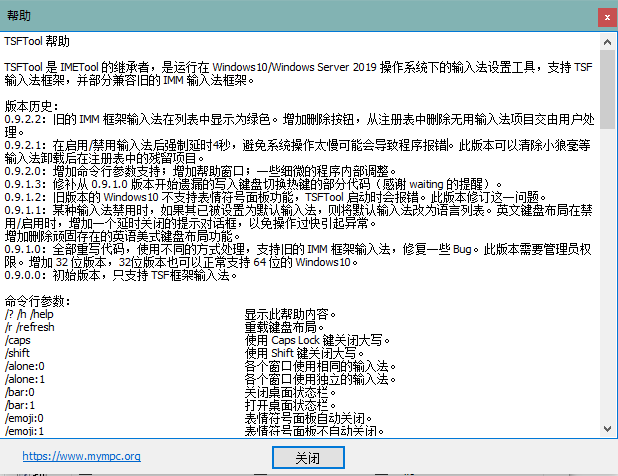The width and height of the screenshot is (618, 476).
Task: Click the "/caps" parameter text
Action: (19, 340)
